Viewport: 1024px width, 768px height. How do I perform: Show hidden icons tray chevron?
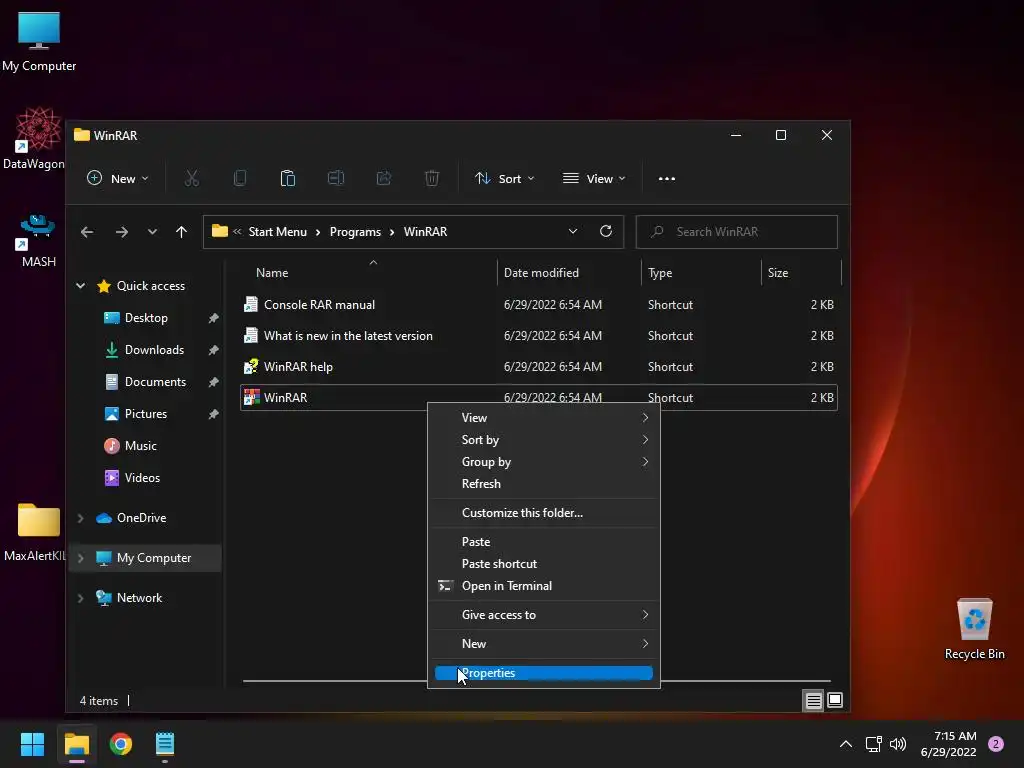[846, 744]
